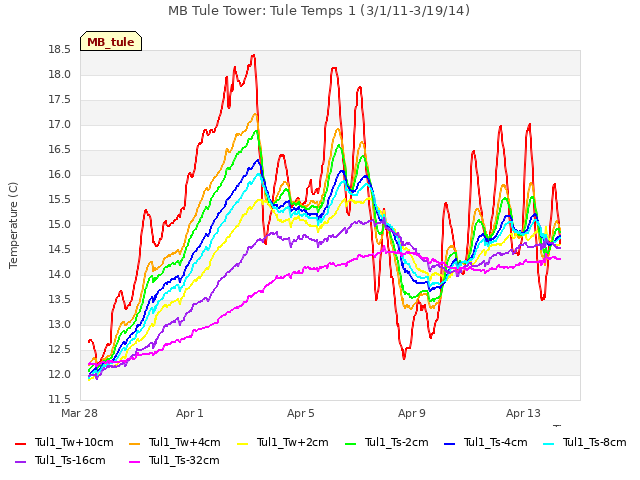
Task: Click the 12.0 y-axis tick label
Action: 60,374
